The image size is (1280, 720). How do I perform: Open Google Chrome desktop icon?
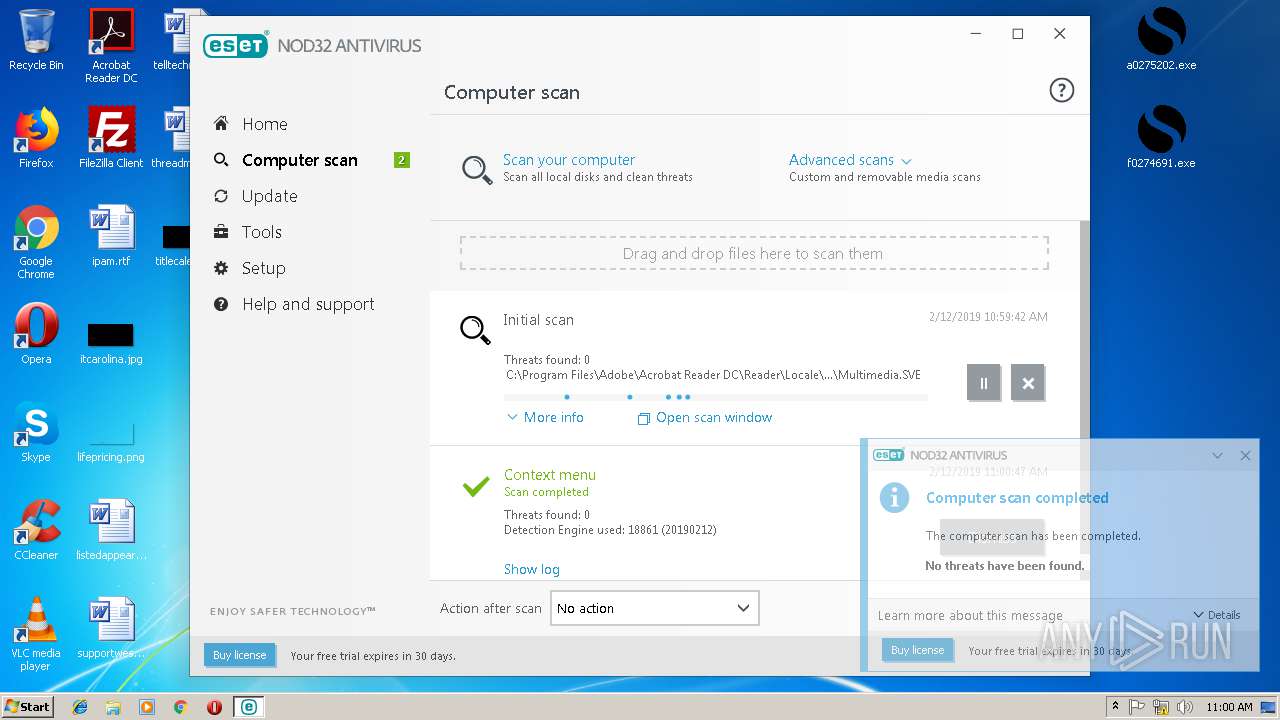click(x=36, y=242)
